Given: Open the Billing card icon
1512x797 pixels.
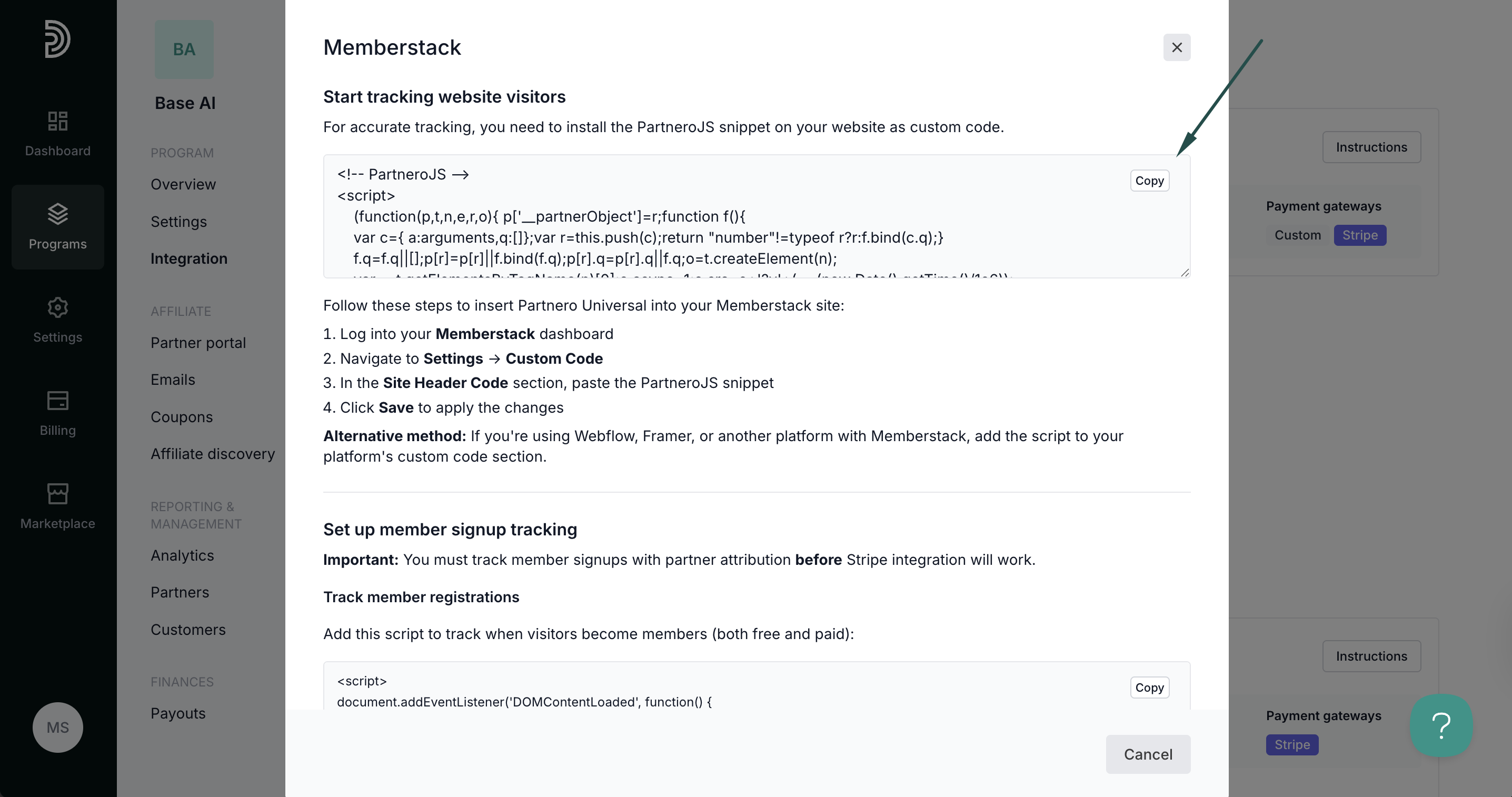Looking at the screenshot, I should [x=57, y=401].
